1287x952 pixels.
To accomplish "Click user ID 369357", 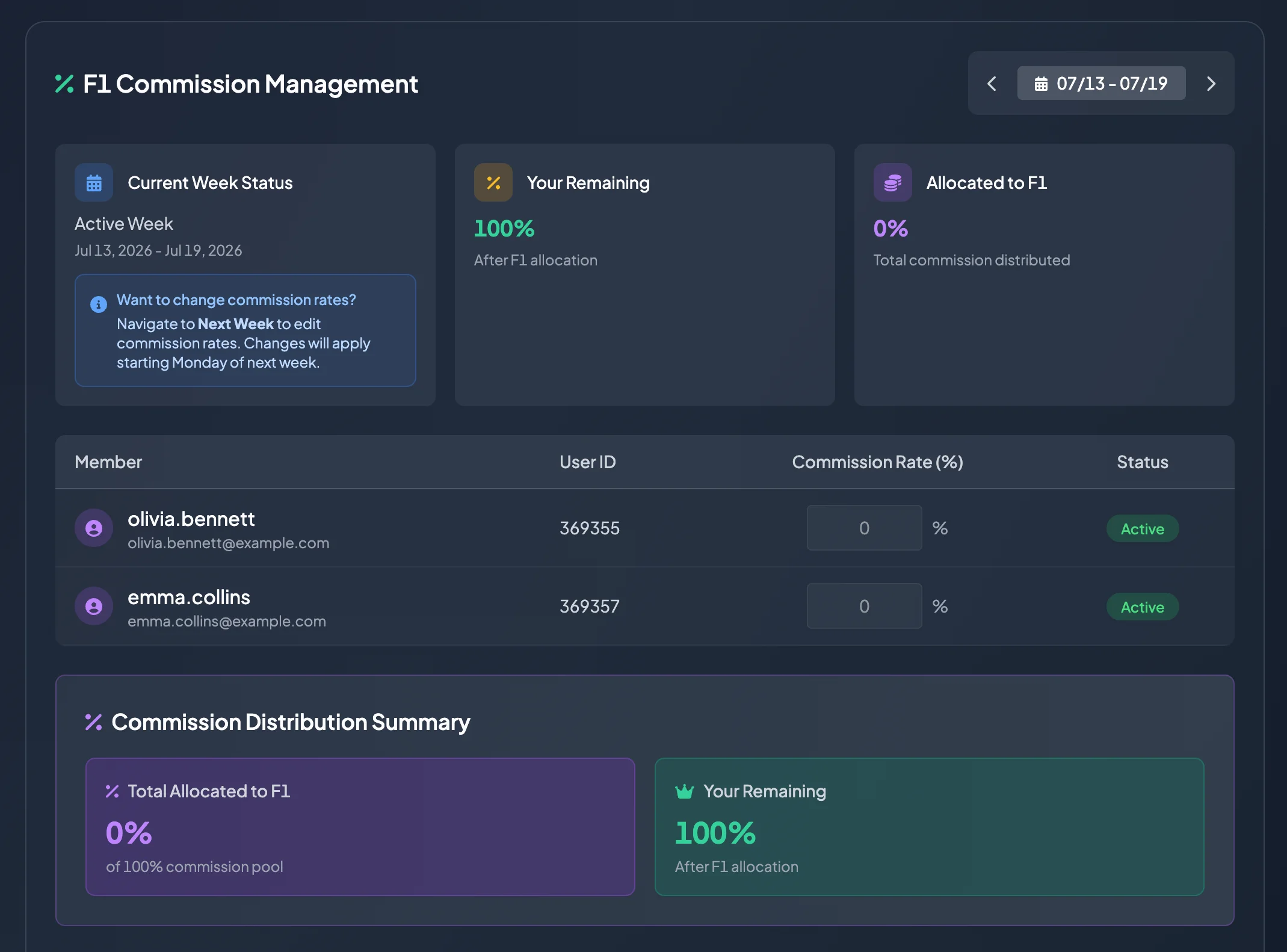I will pyautogui.click(x=590, y=606).
